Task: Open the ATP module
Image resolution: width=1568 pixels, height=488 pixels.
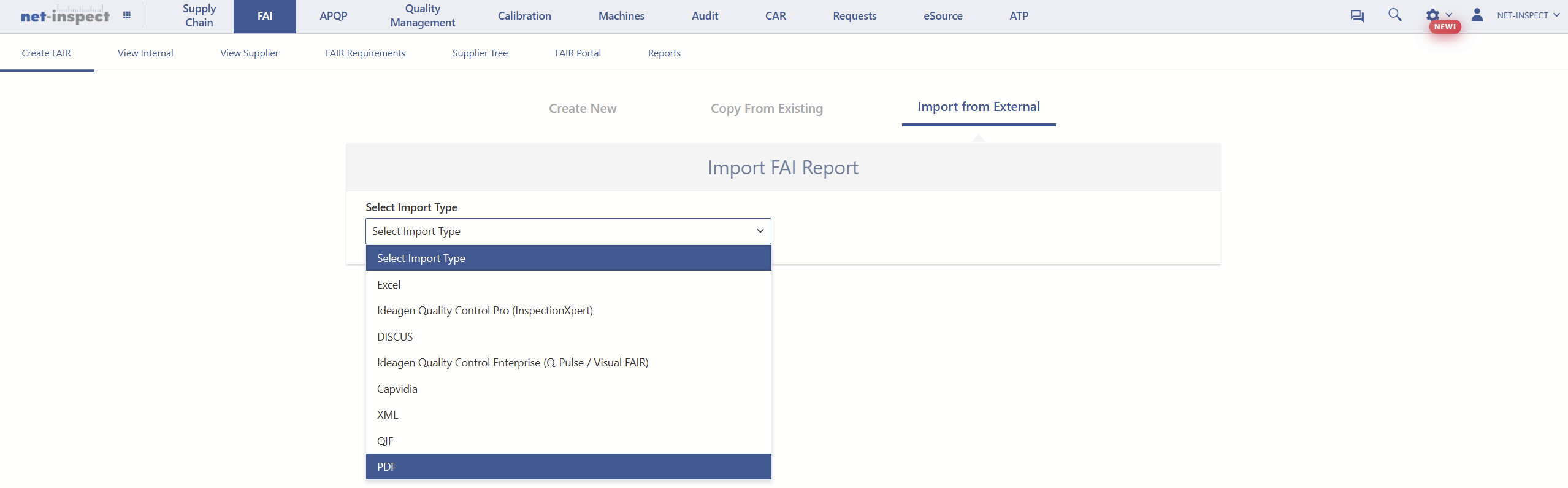Action: (1019, 16)
